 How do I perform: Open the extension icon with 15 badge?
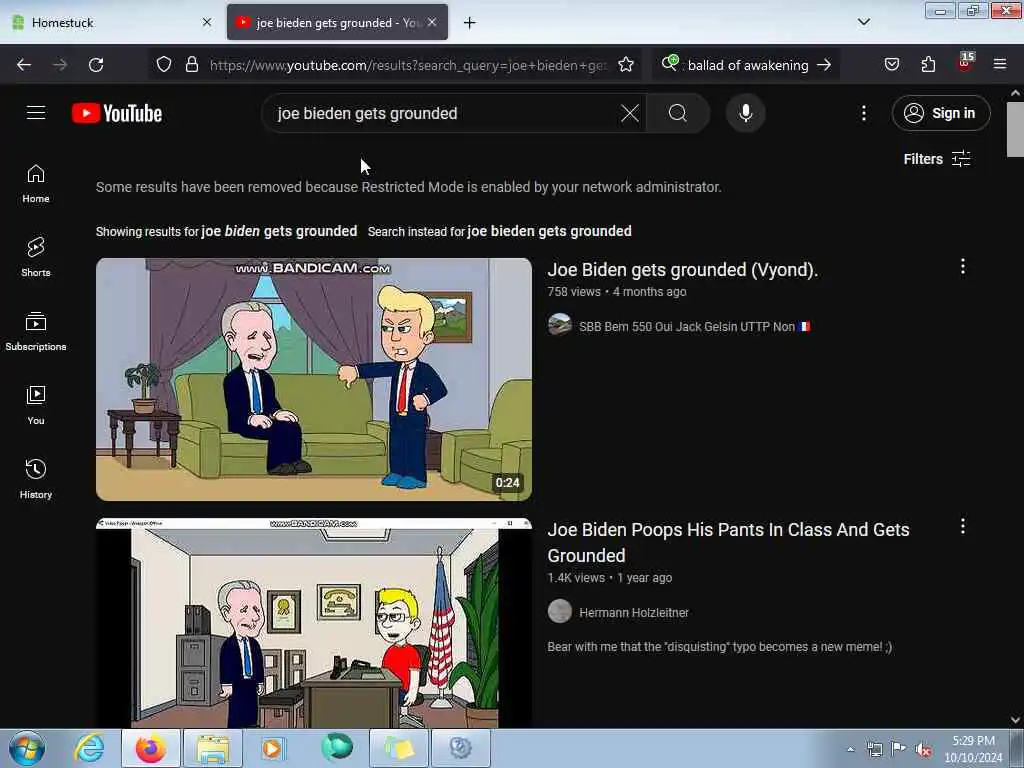[964, 63]
